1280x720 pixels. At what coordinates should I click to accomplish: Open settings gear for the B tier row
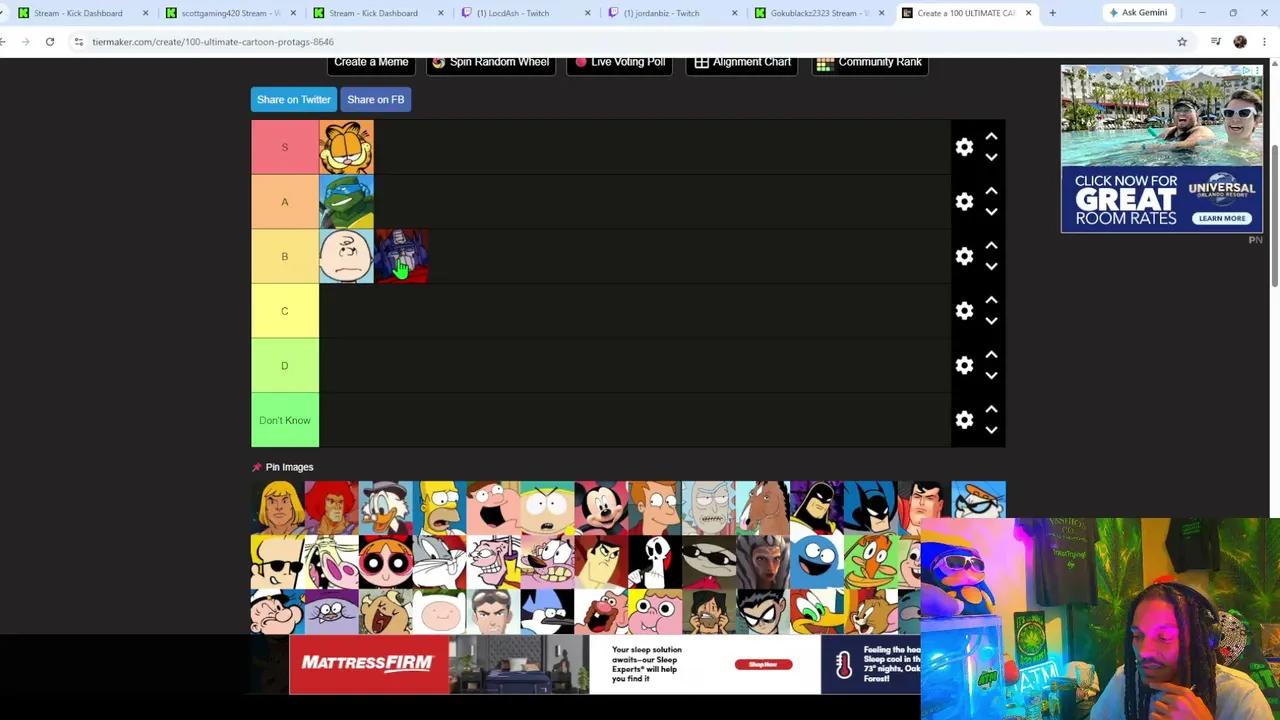[x=964, y=256]
